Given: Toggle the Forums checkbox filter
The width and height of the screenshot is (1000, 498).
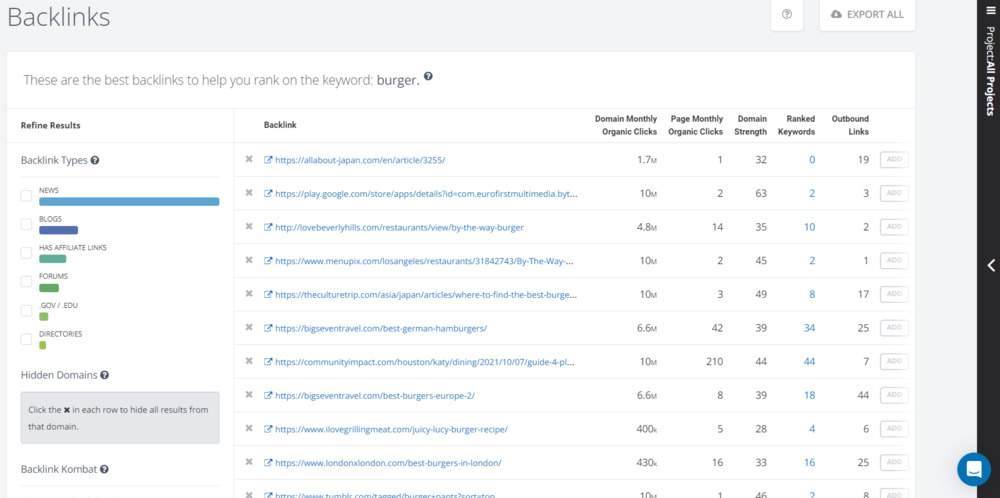Looking at the screenshot, I should pyautogui.click(x=26, y=282).
